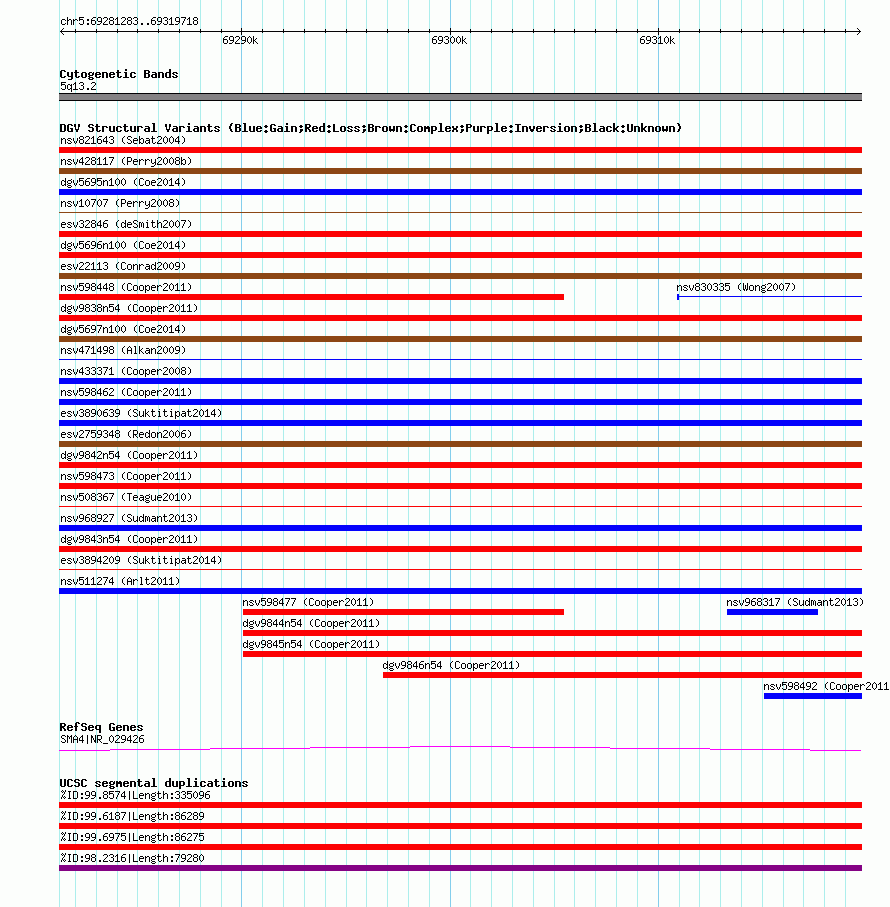890x907 pixels.
Task: Click the nsv598492 (Cooper2011) label
Action: [x=826, y=687]
